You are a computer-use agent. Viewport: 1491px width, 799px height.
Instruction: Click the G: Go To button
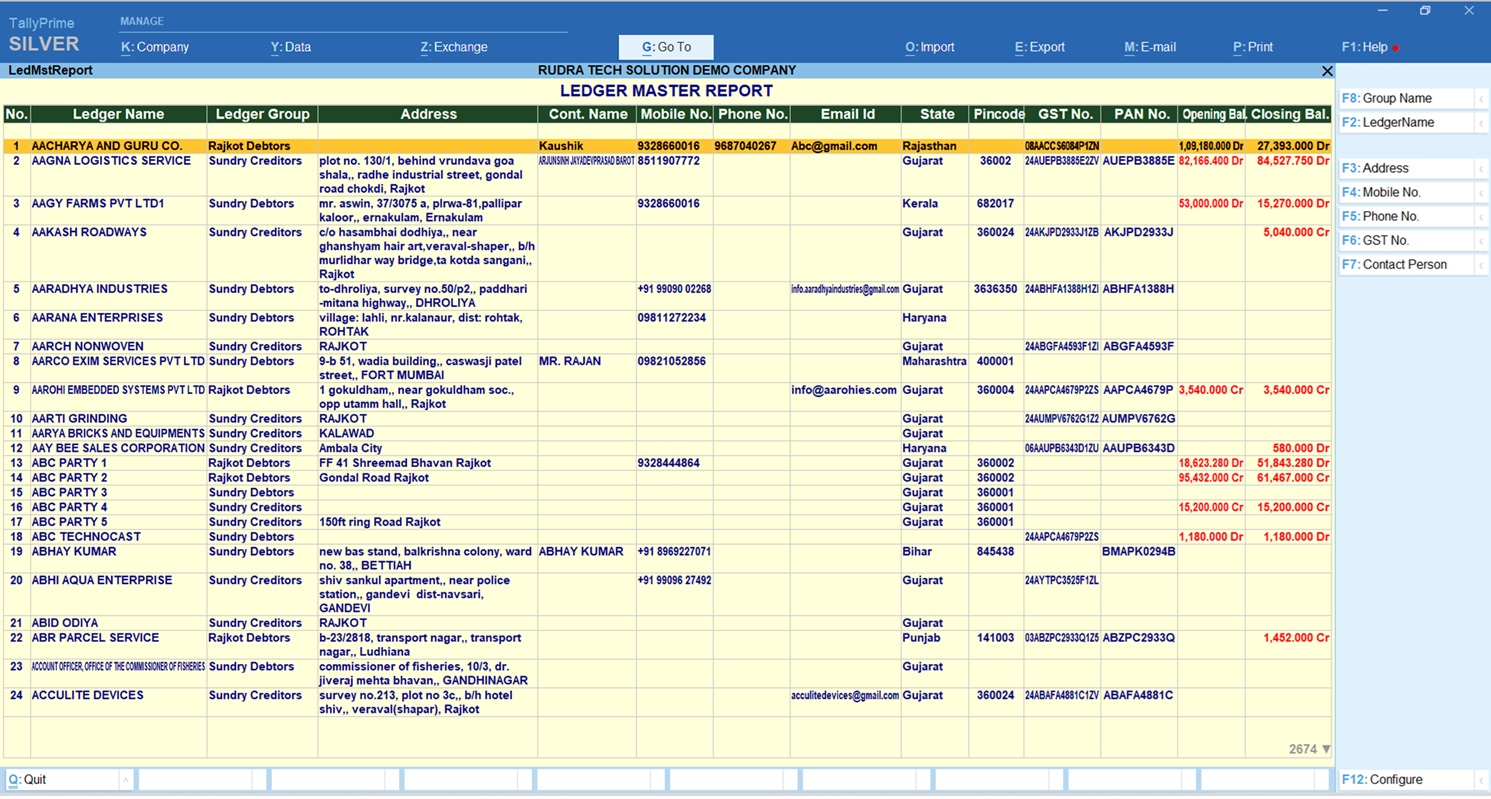pyautogui.click(x=666, y=47)
